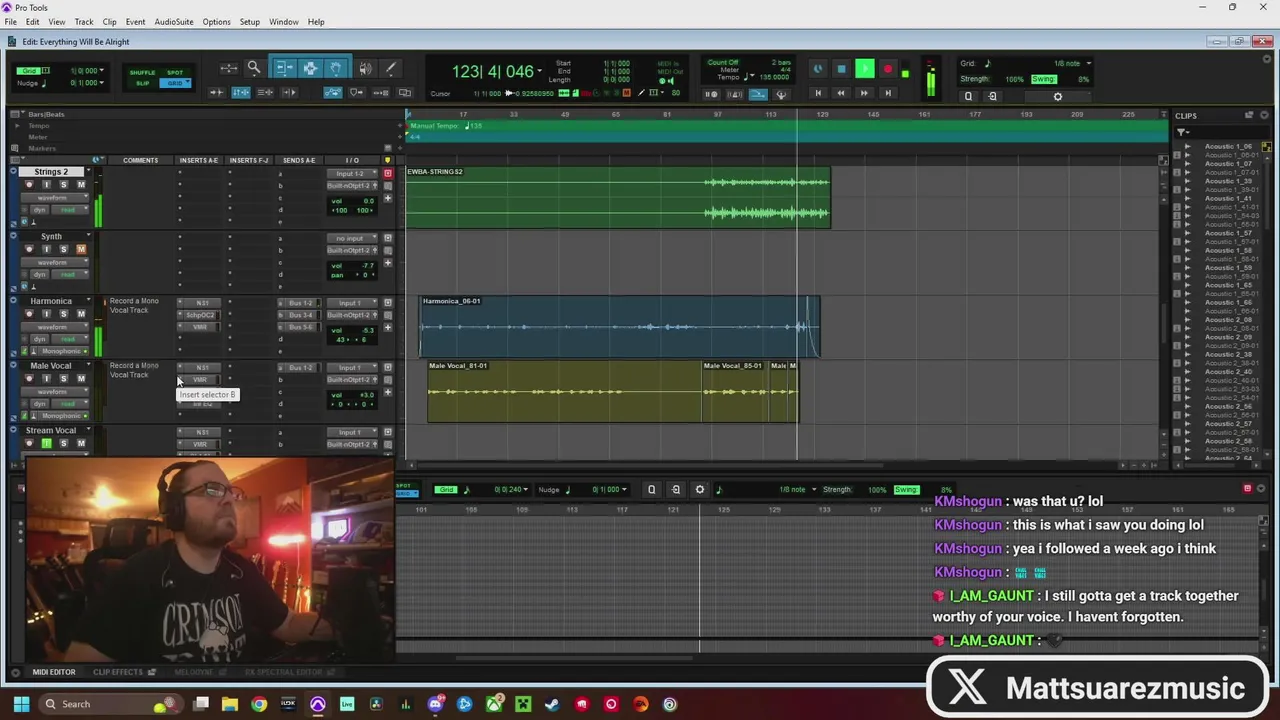Open the Track menu
This screenshot has width=1280, height=720.
[x=84, y=22]
